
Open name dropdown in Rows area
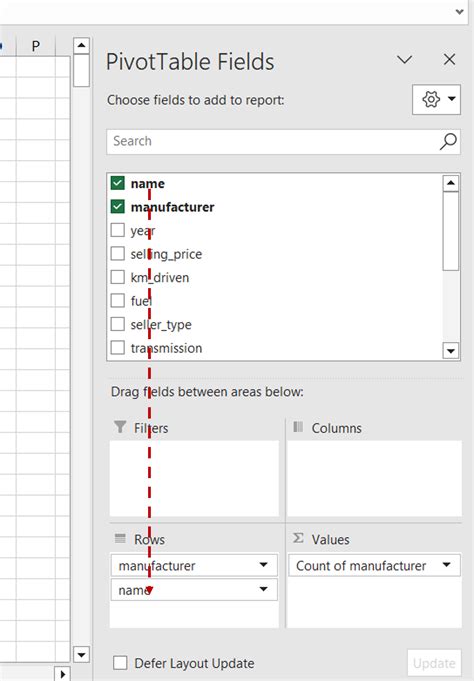(263, 589)
